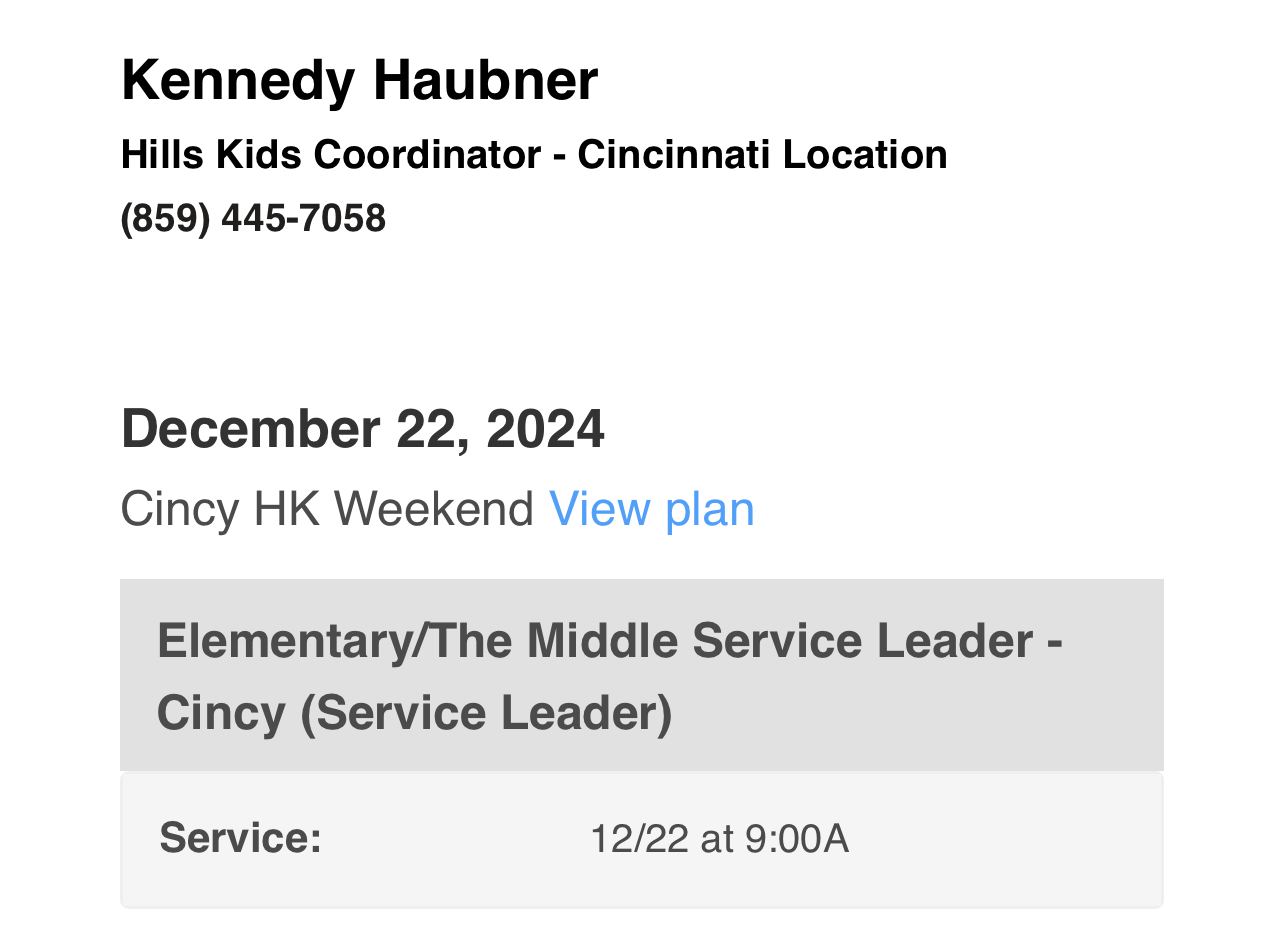Click the first name Kennedy

(x=237, y=80)
